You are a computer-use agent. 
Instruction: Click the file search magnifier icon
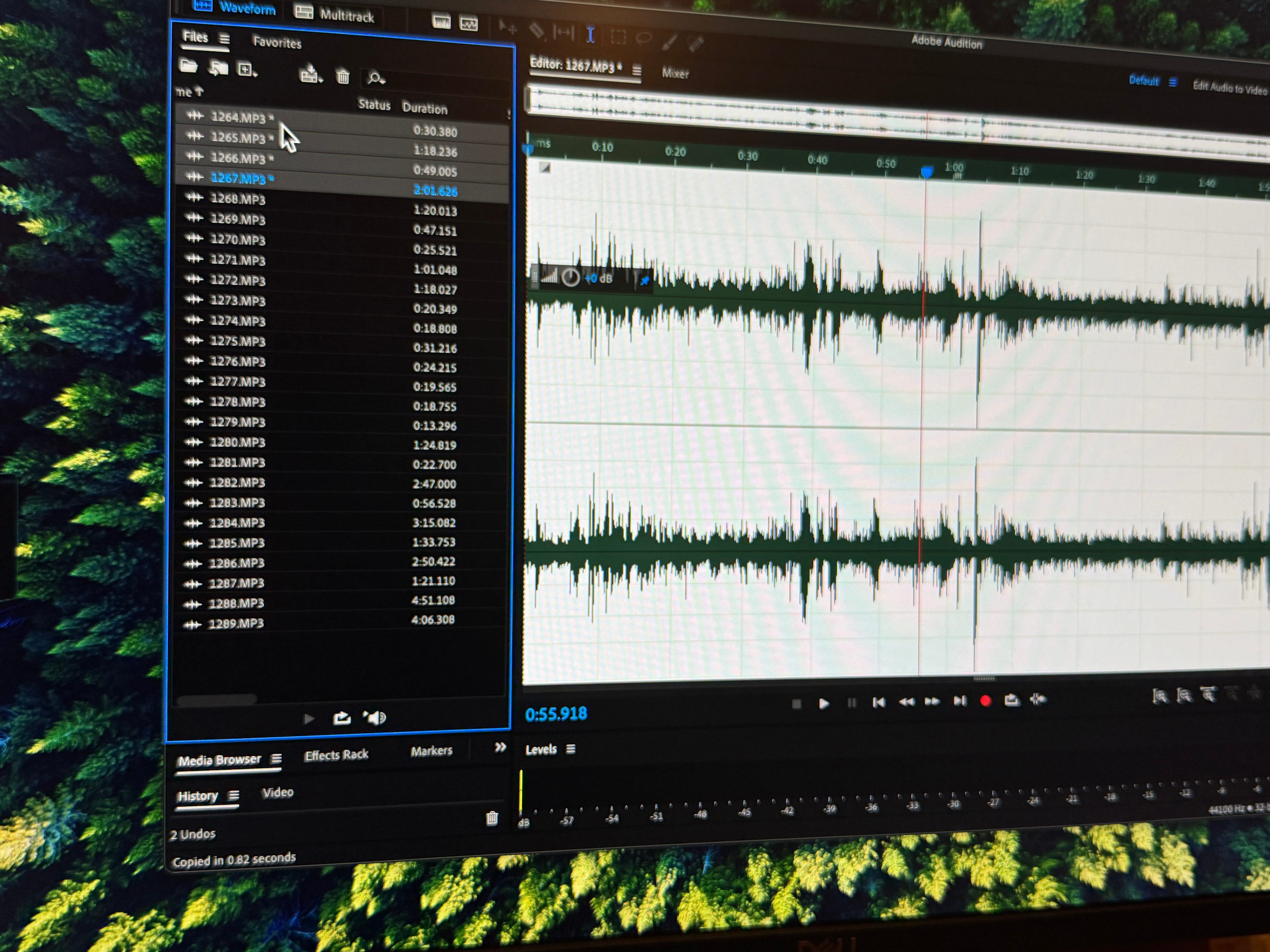click(376, 78)
